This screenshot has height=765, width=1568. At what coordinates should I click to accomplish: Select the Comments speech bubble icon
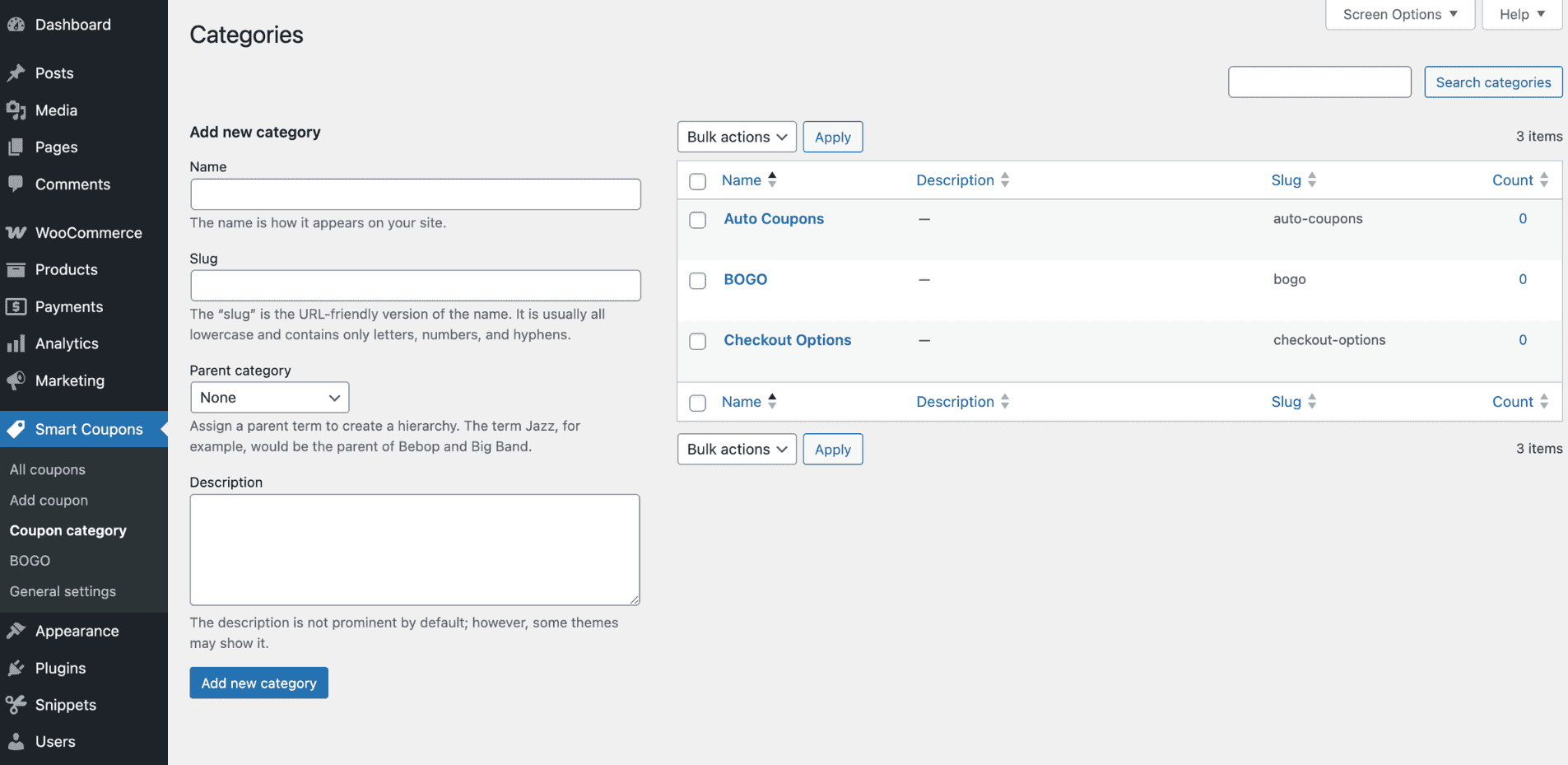click(x=17, y=184)
